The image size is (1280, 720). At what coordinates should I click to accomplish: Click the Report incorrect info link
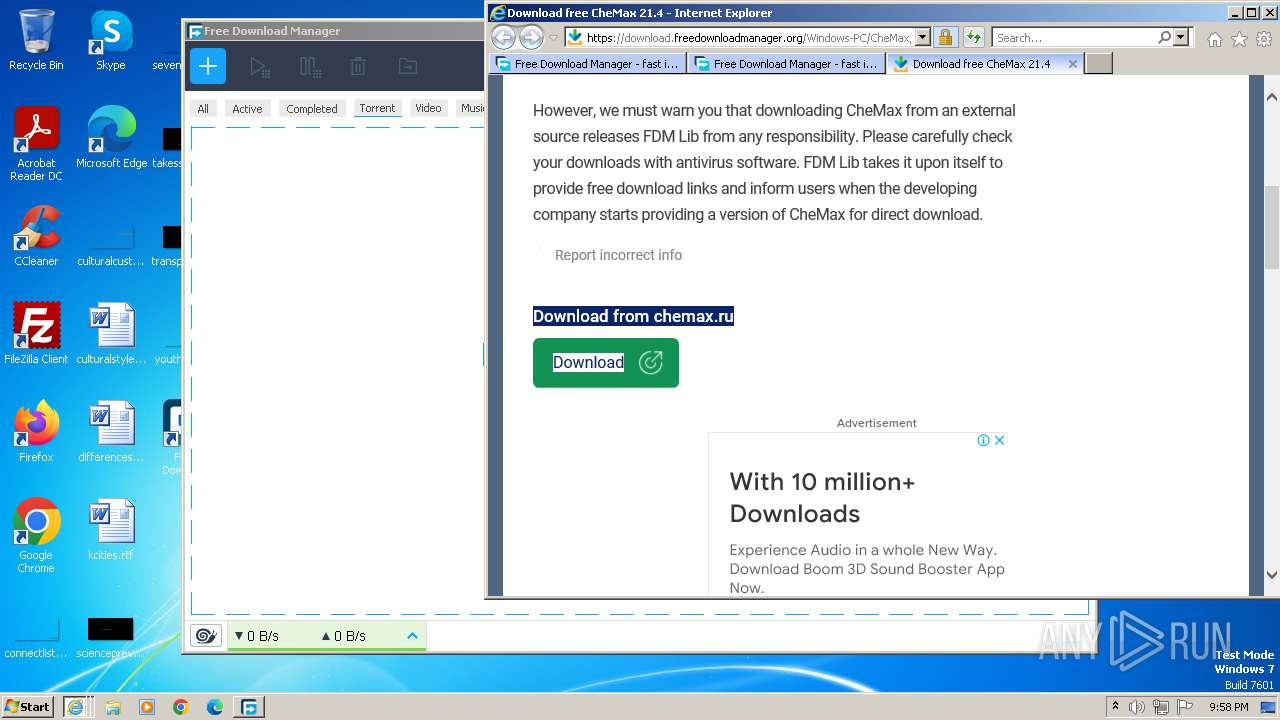[618, 255]
